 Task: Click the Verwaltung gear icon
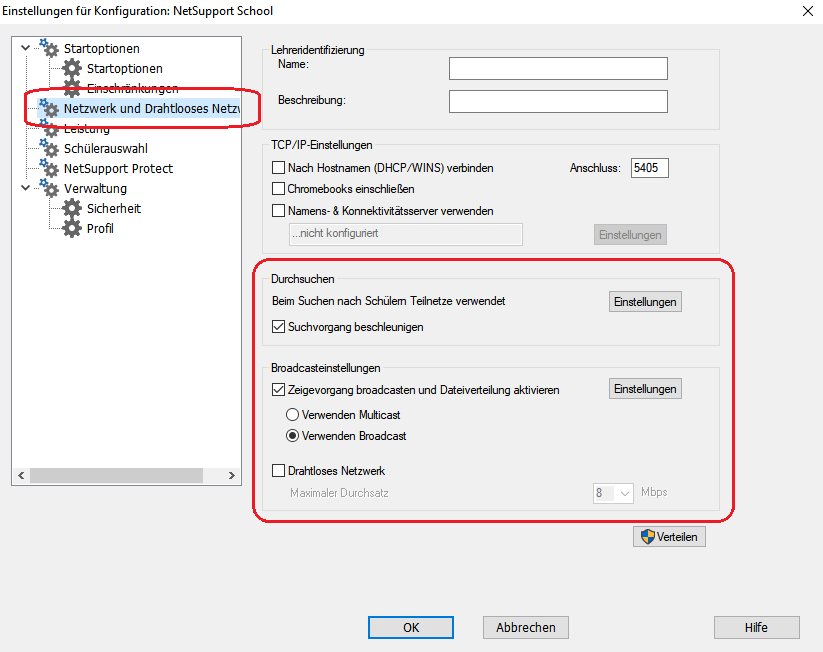click(48, 189)
